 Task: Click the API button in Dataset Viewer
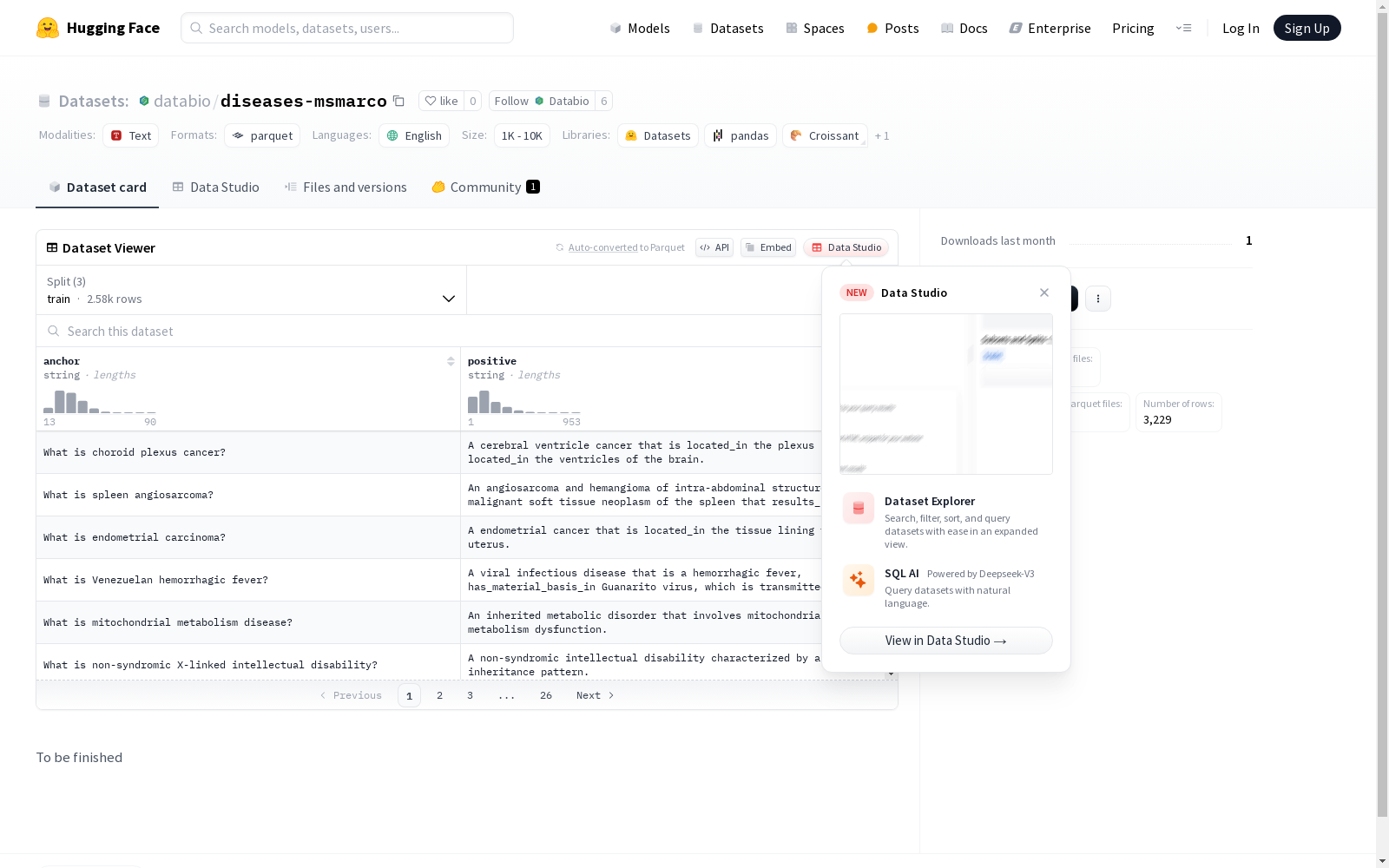click(x=714, y=247)
